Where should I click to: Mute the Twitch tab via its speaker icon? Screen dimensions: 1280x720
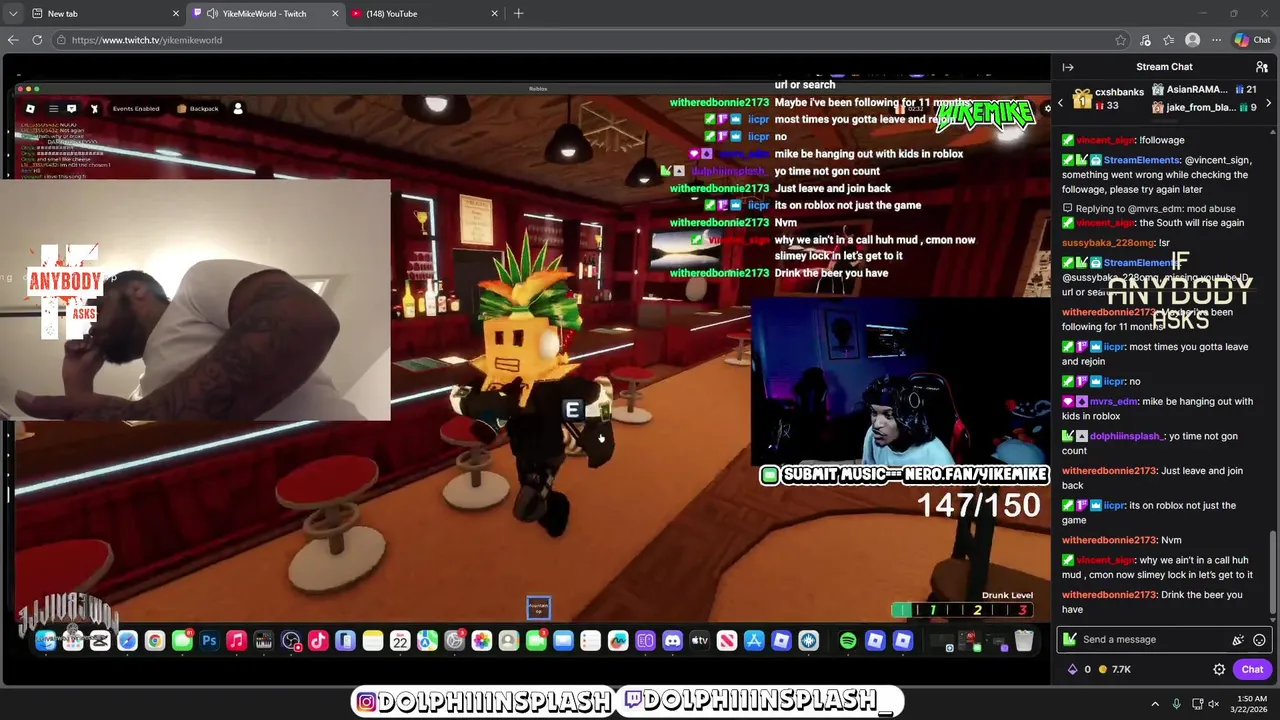212,14
